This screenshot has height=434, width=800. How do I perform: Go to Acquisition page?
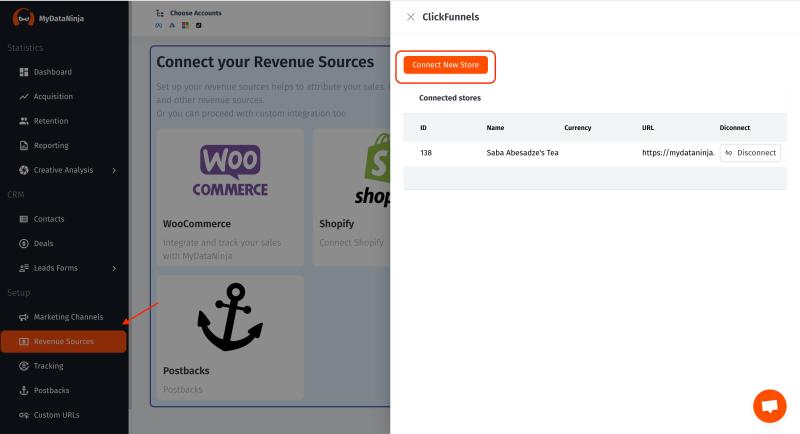tap(53, 96)
